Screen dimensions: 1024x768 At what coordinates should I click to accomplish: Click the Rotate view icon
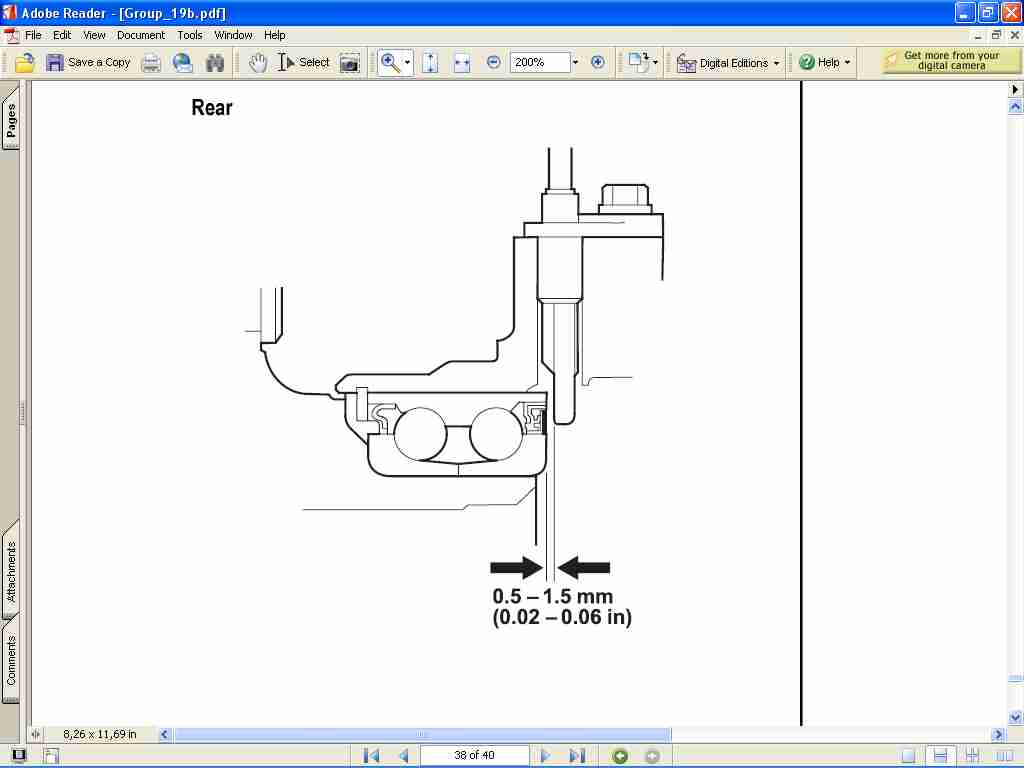638,63
